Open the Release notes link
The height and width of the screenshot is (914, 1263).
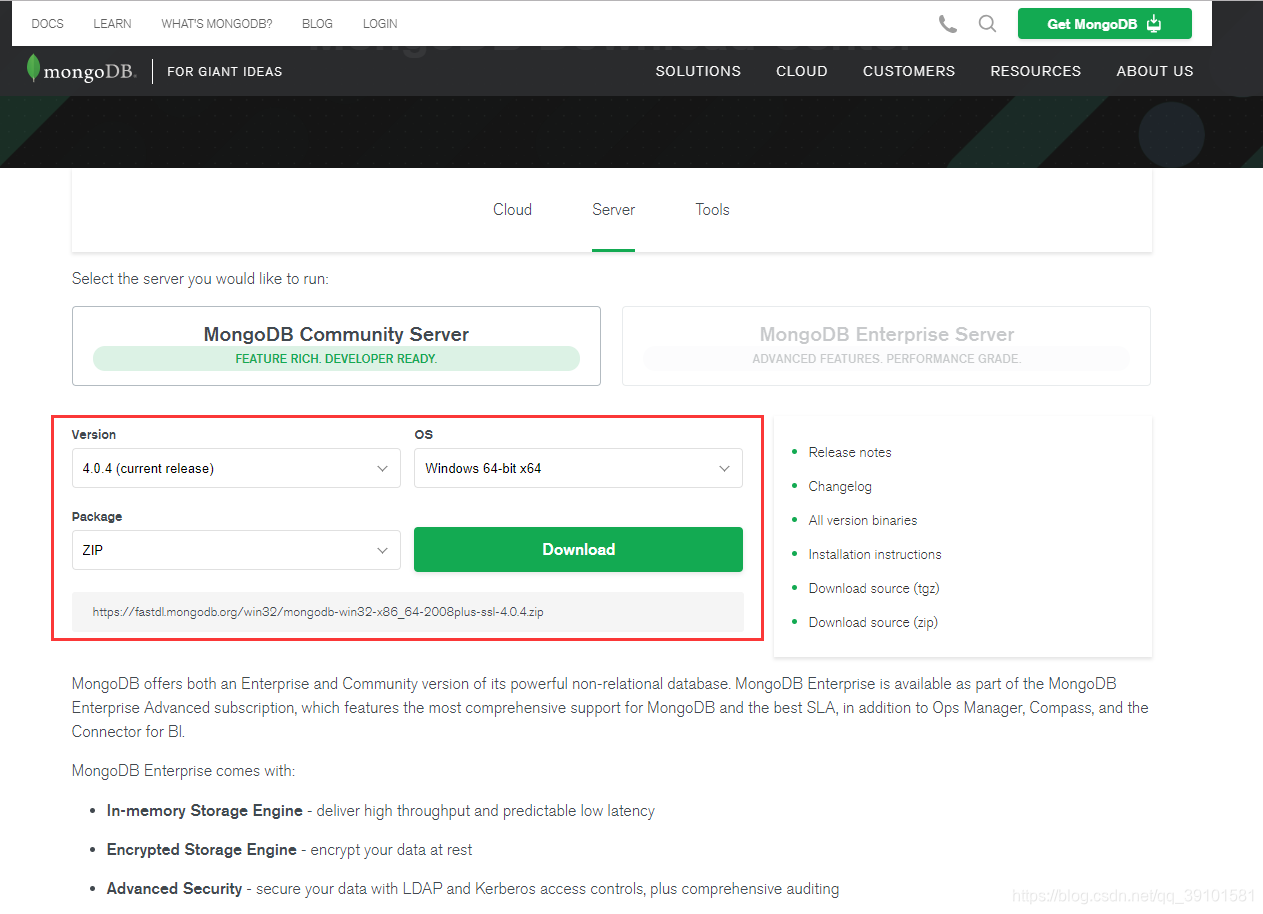[x=850, y=453]
